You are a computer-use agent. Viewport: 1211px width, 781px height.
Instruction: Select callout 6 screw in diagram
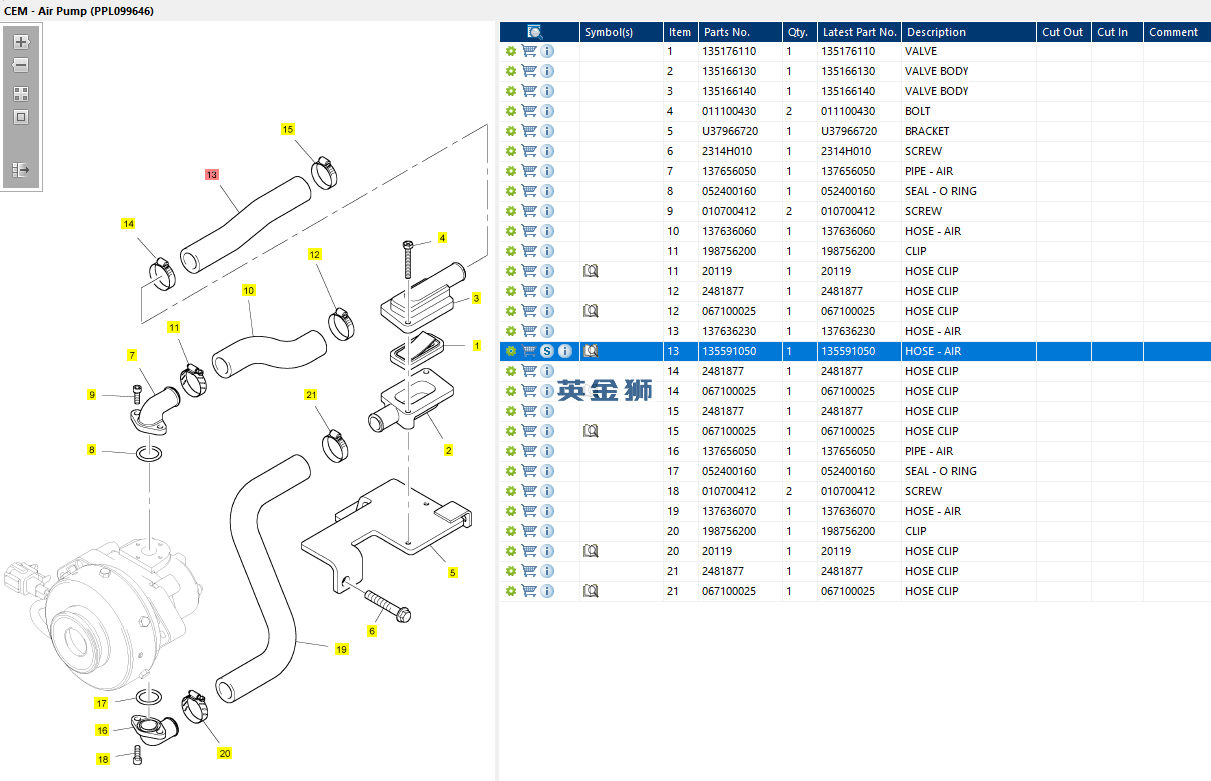pos(372,631)
